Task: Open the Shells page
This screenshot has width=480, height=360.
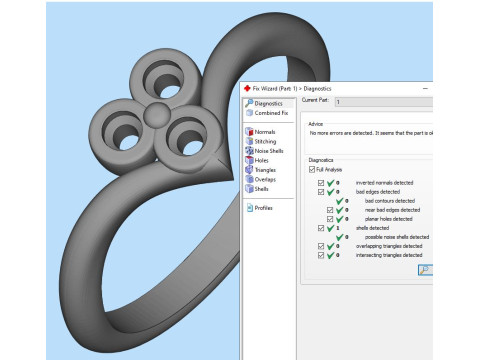Action: point(261,189)
